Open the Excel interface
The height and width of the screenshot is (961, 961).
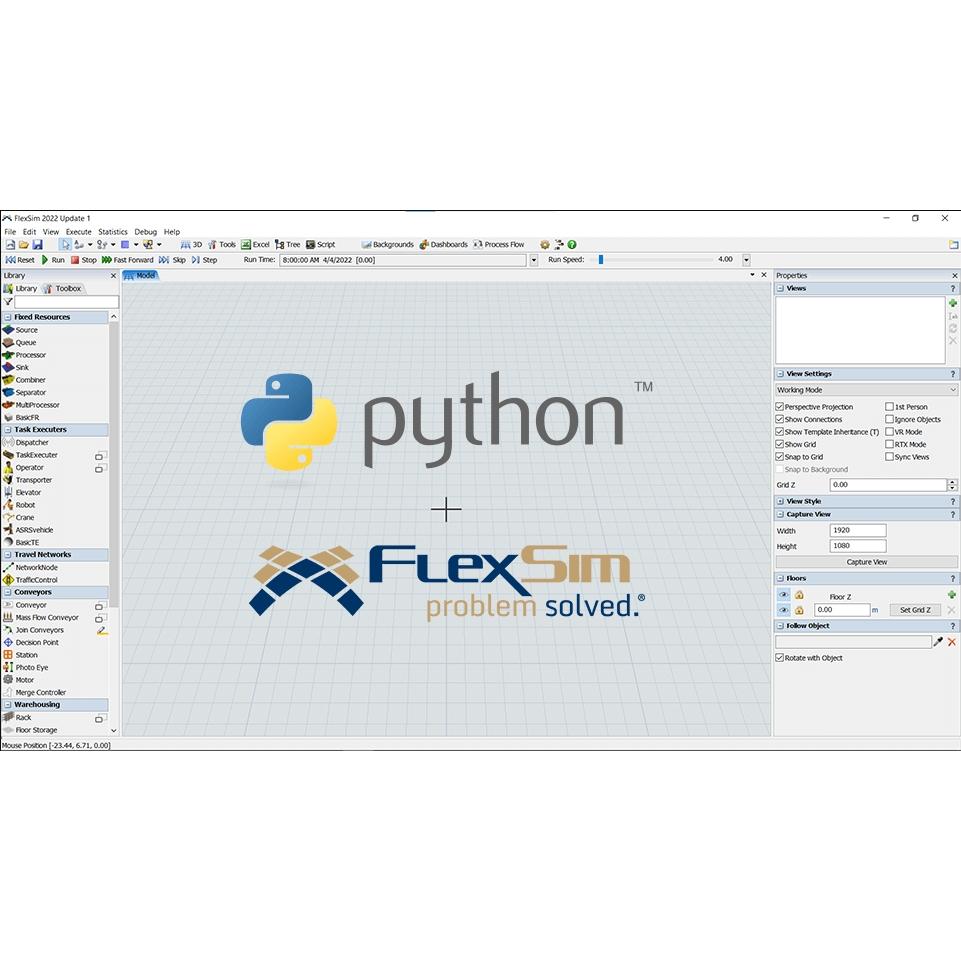click(x=255, y=245)
